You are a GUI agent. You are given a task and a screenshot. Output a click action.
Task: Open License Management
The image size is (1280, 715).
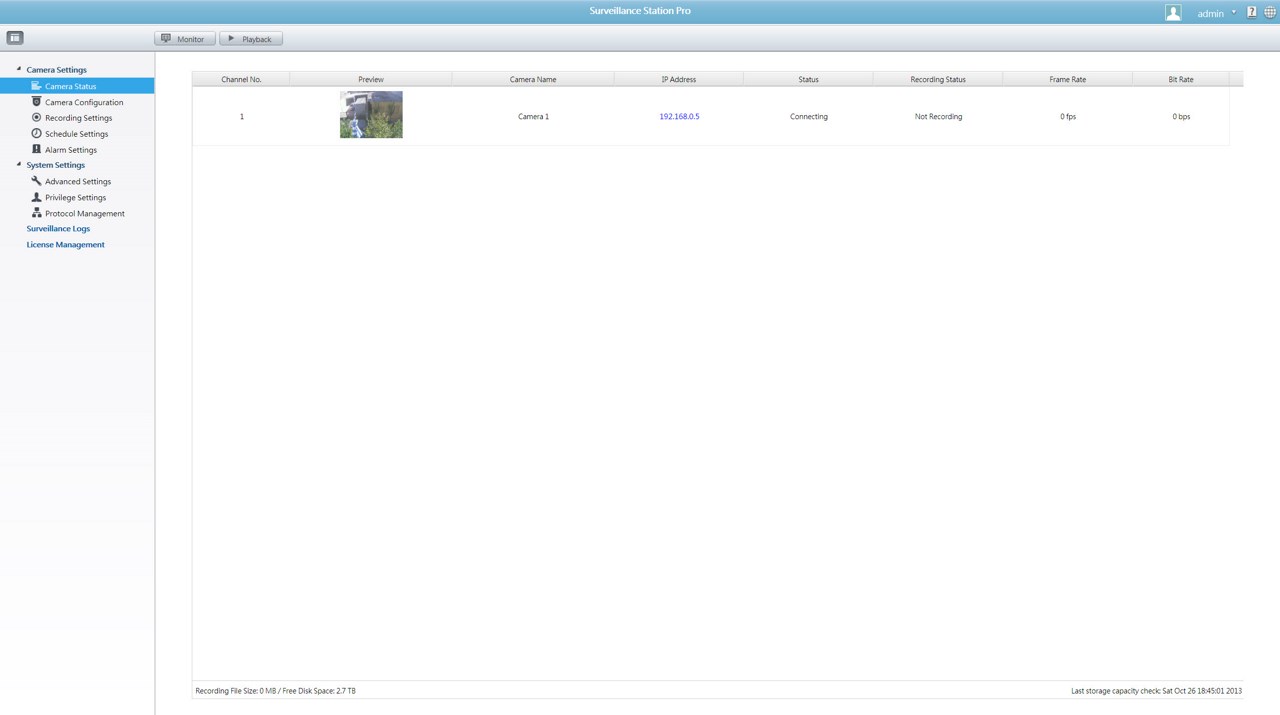point(65,244)
